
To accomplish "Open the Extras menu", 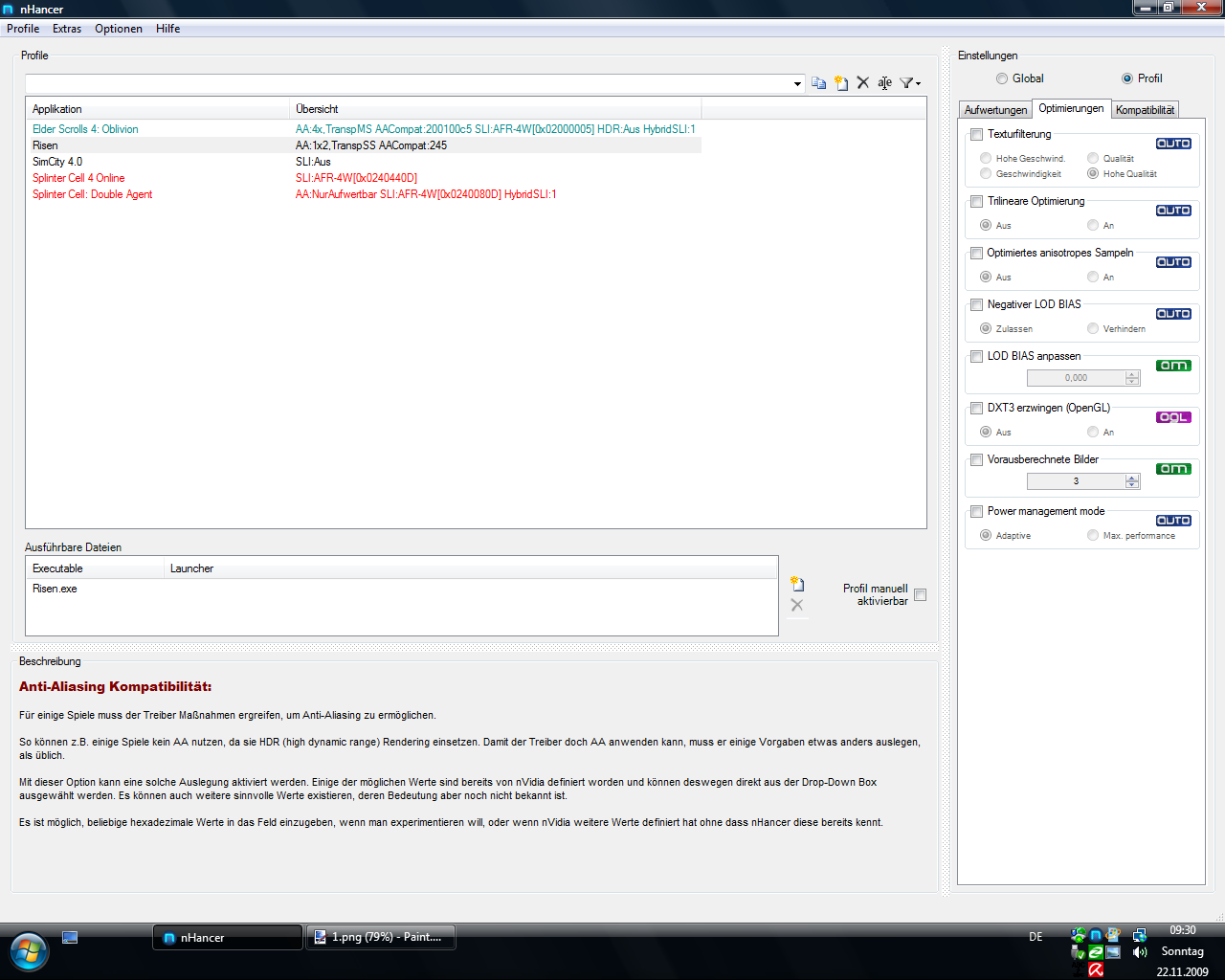I will click(x=67, y=29).
